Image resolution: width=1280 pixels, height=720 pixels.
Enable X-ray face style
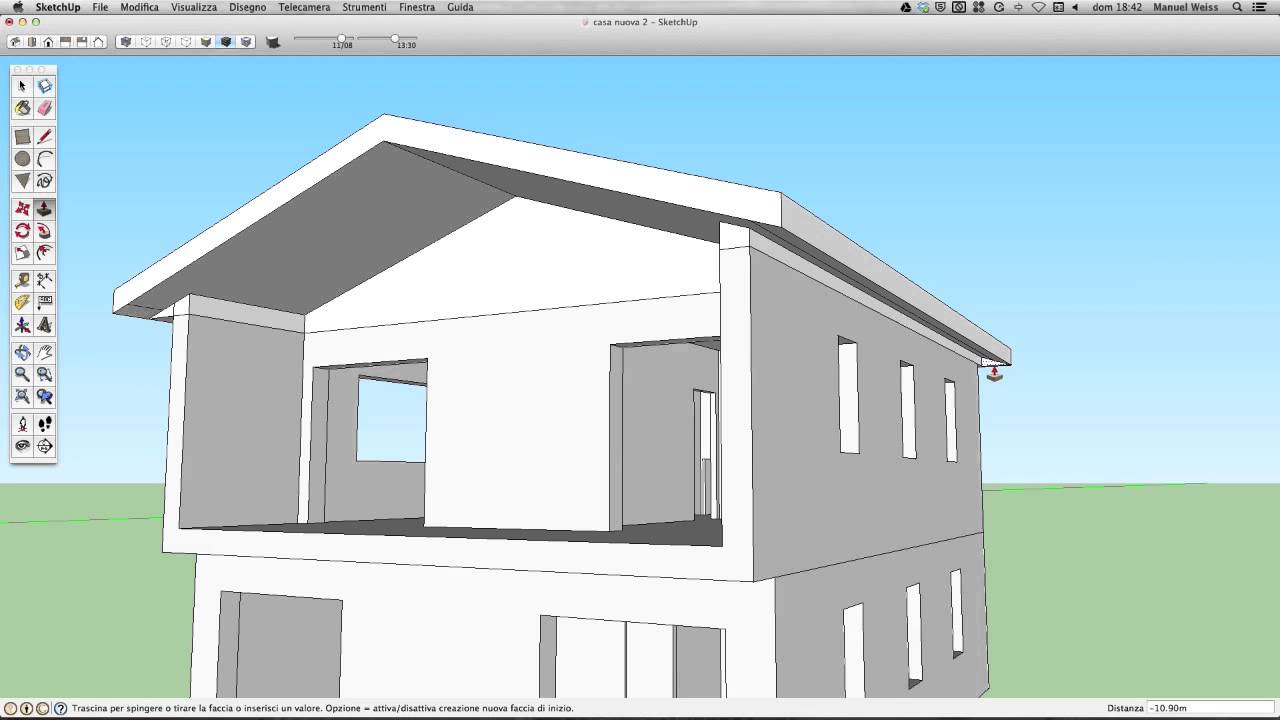[125, 42]
